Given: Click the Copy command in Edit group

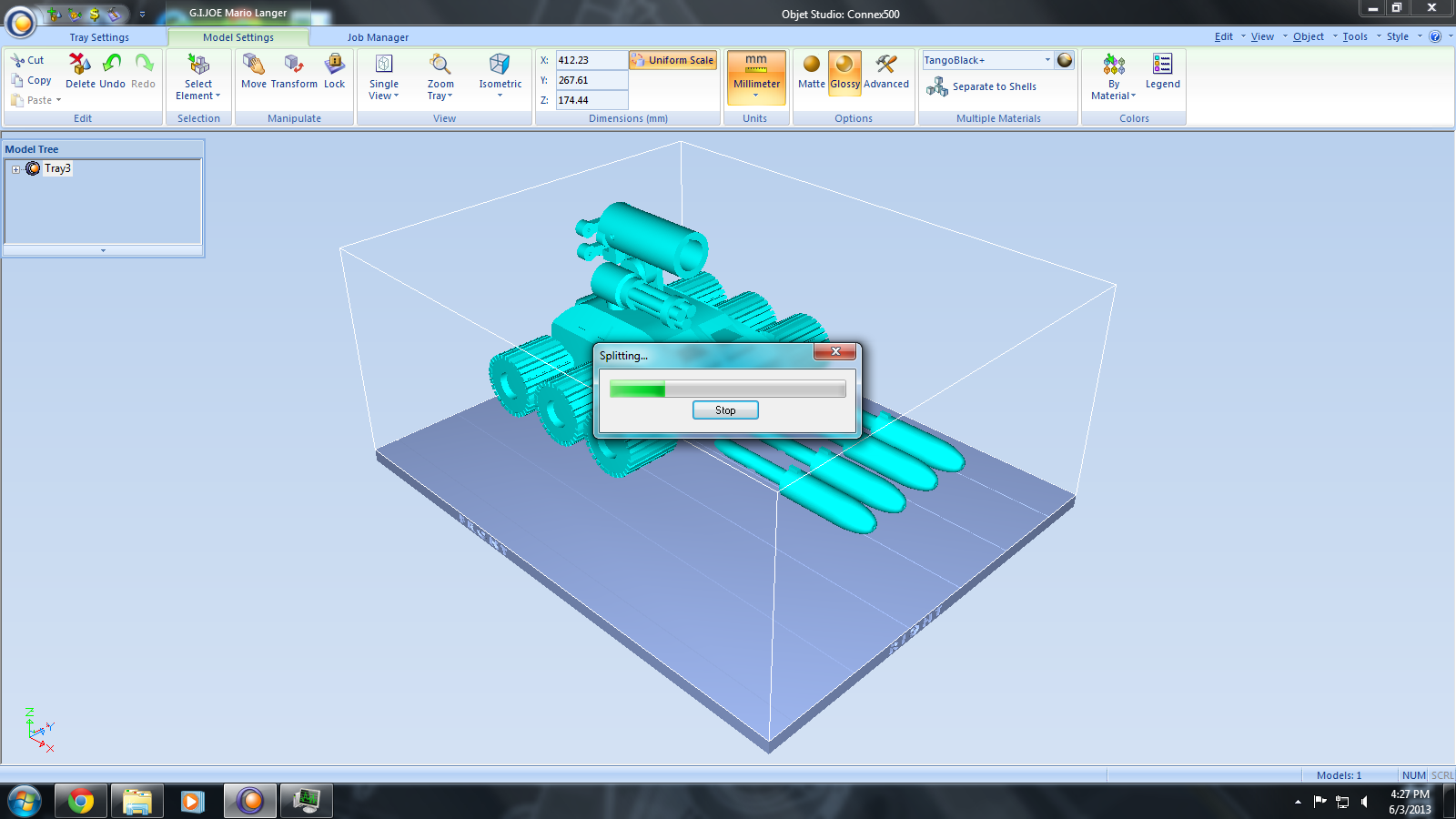Looking at the screenshot, I should (x=31, y=80).
